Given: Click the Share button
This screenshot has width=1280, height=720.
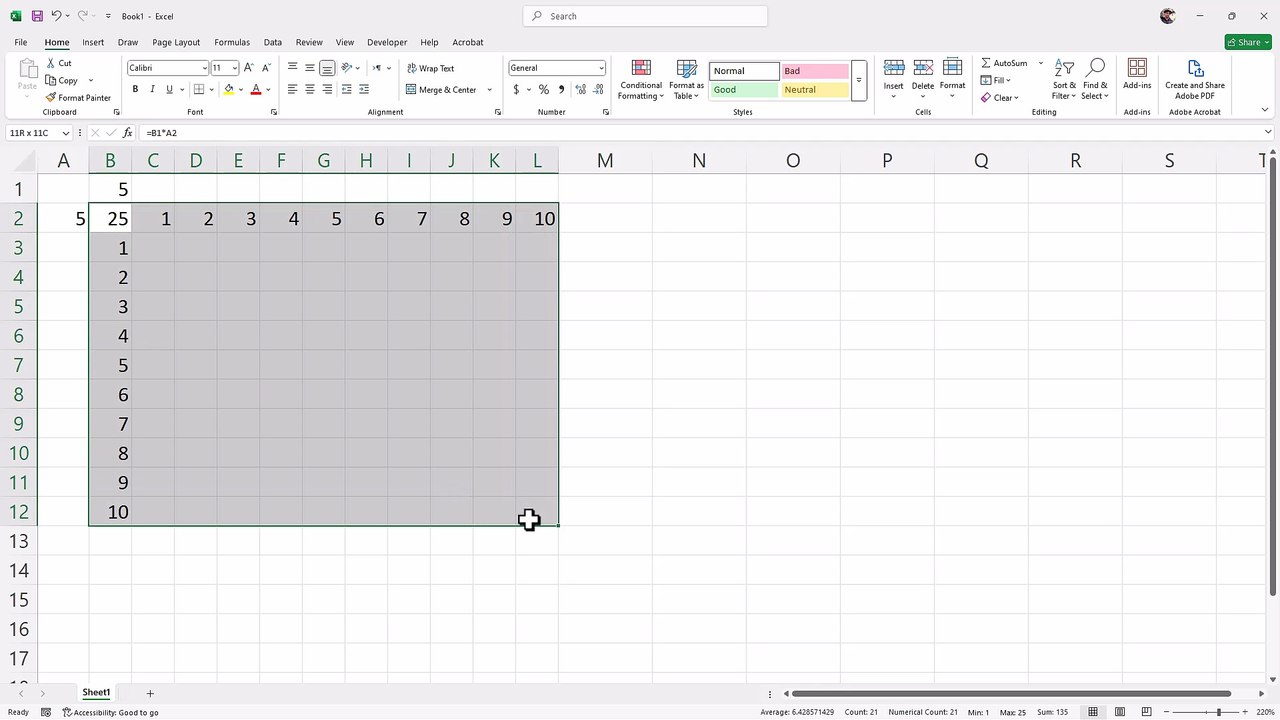Looking at the screenshot, I should tap(1248, 42).
